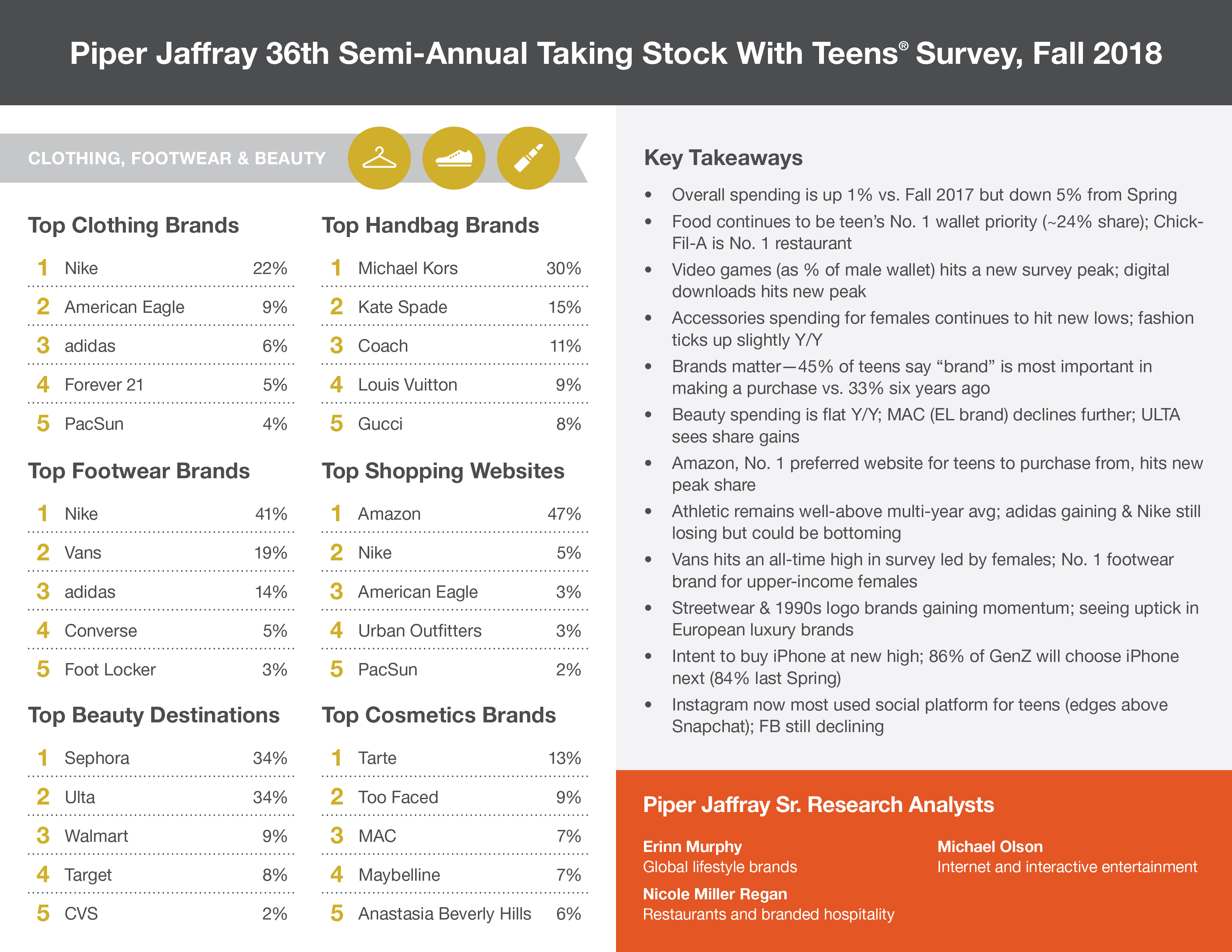The image size is (1232, 952).
Task: Click the survey title in header
Action: point(616,54)
